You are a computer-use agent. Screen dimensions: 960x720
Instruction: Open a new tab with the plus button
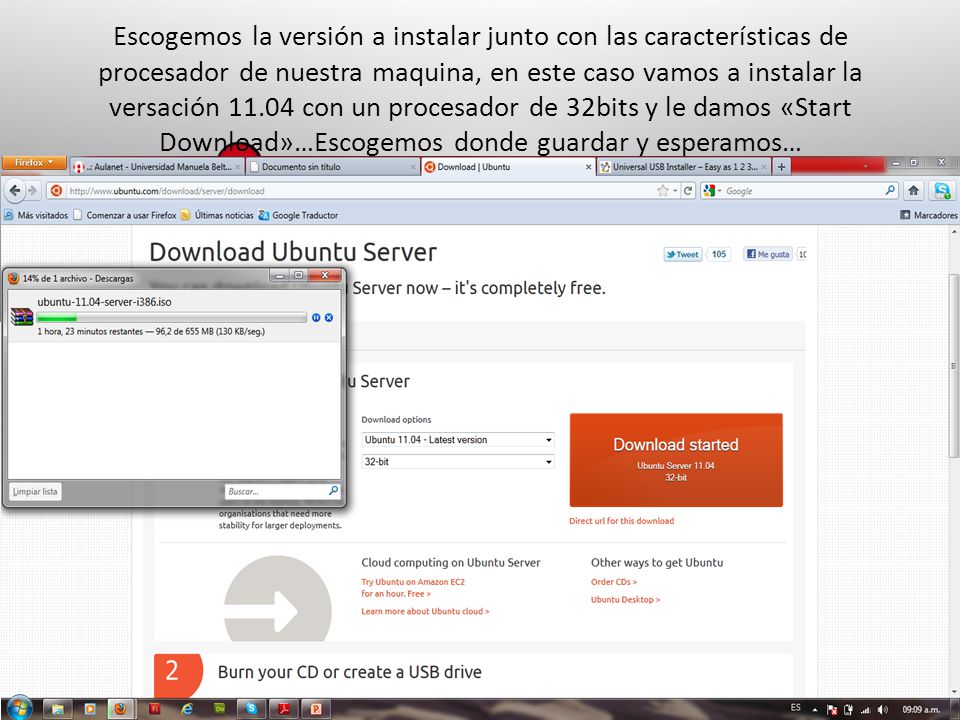[x=781, y=167]
